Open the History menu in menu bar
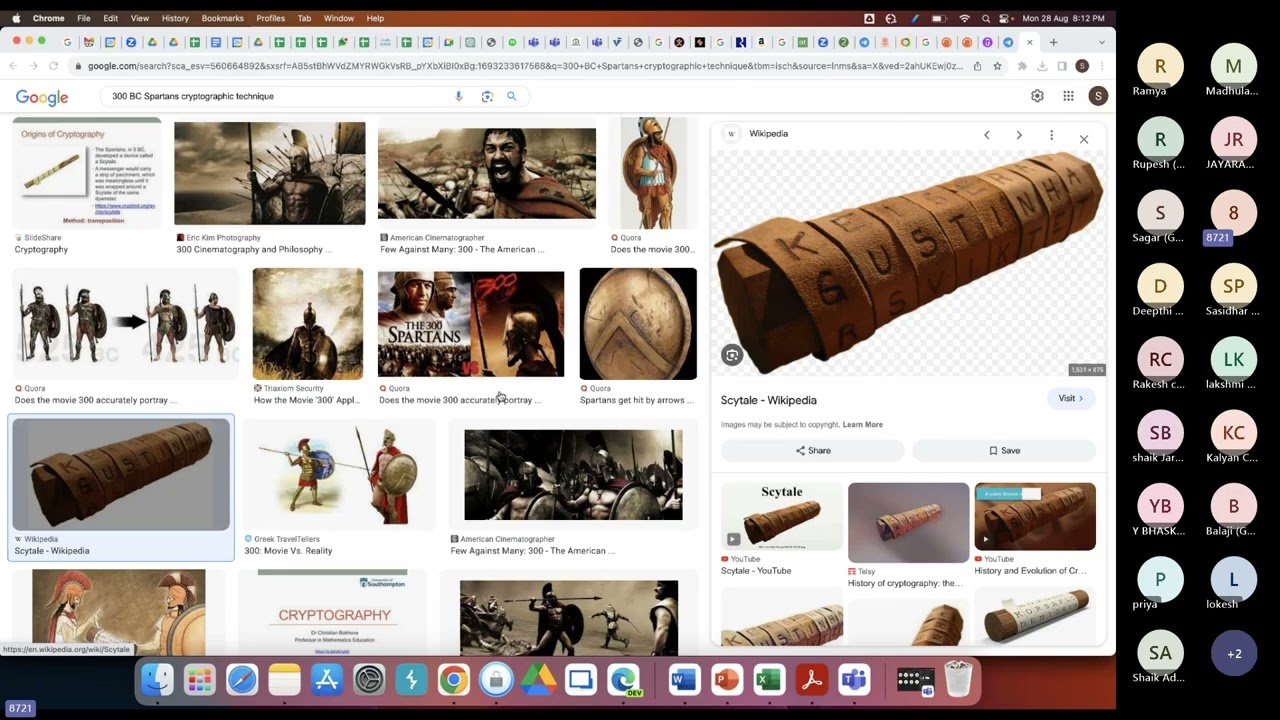 tap(175, 18)
